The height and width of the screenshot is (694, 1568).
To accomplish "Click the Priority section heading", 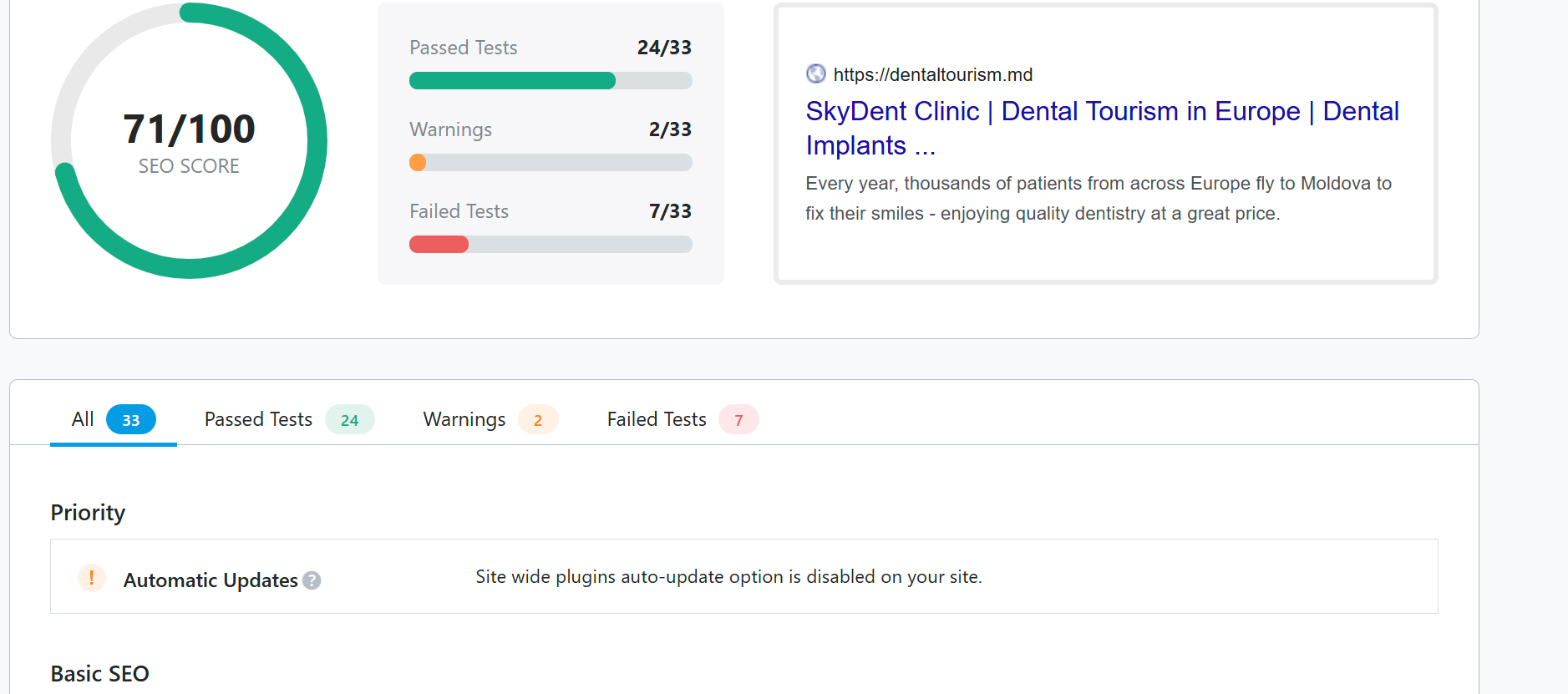I will click(x=88, y=513).
